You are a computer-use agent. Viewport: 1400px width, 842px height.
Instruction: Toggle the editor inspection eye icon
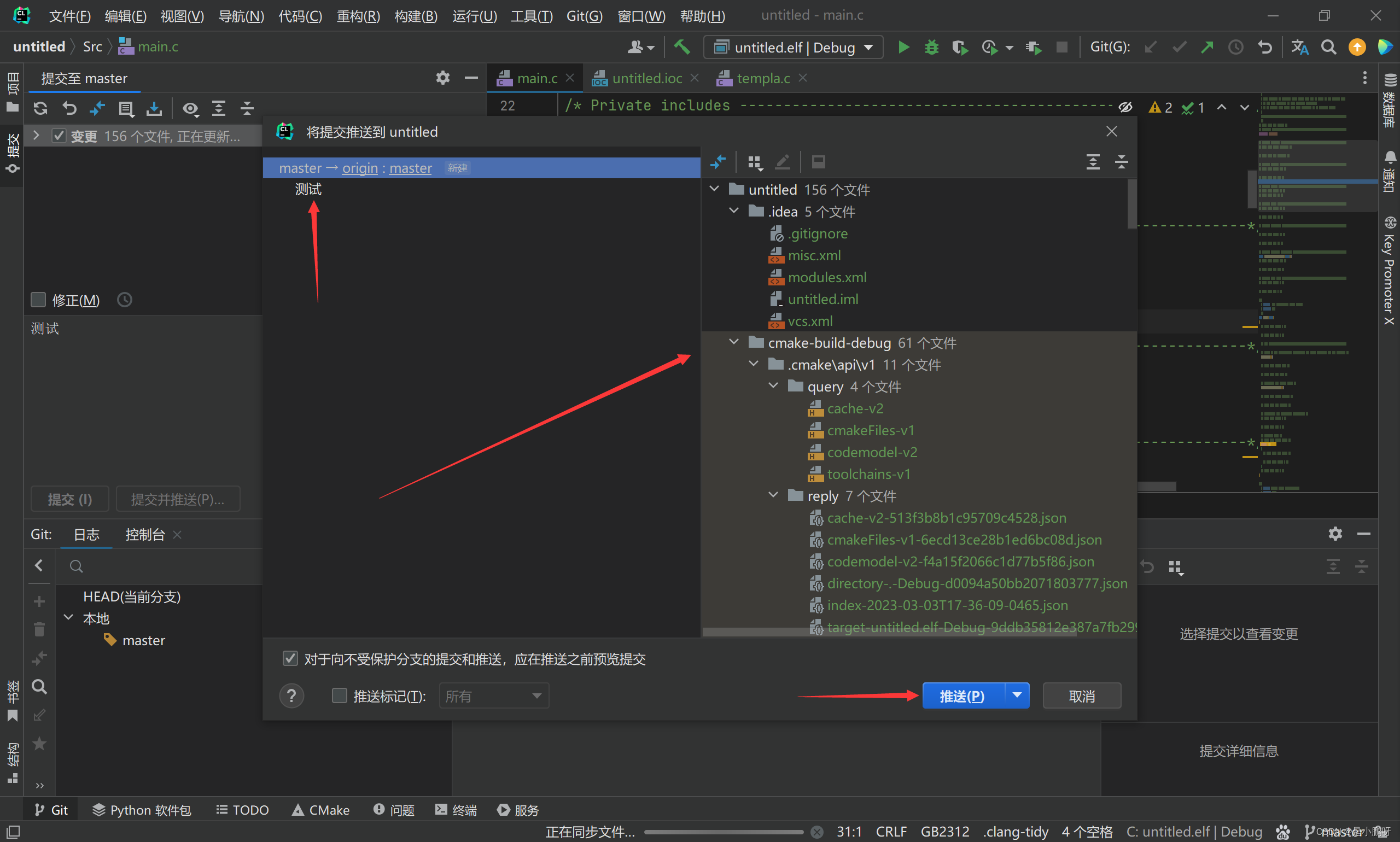tap(1125, 107)
